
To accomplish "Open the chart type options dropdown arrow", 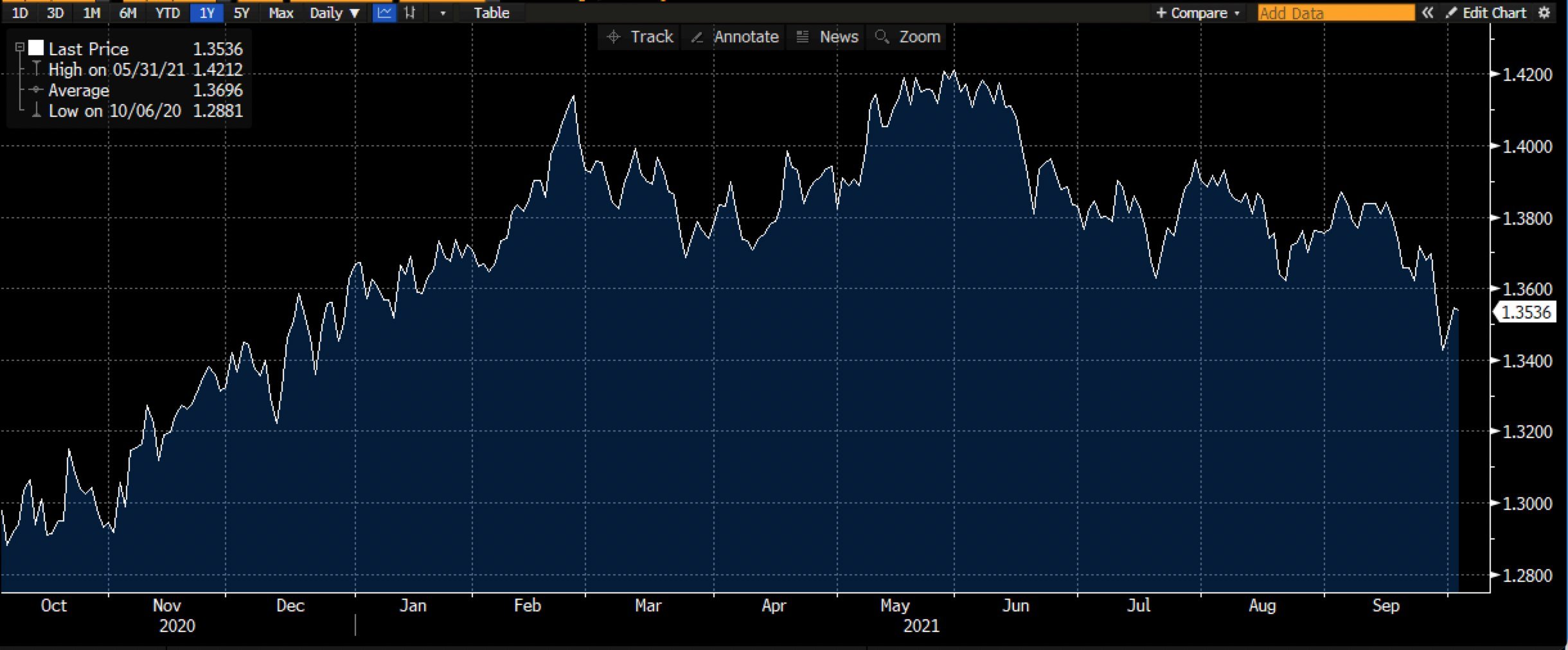I will (x=444, y=13).
